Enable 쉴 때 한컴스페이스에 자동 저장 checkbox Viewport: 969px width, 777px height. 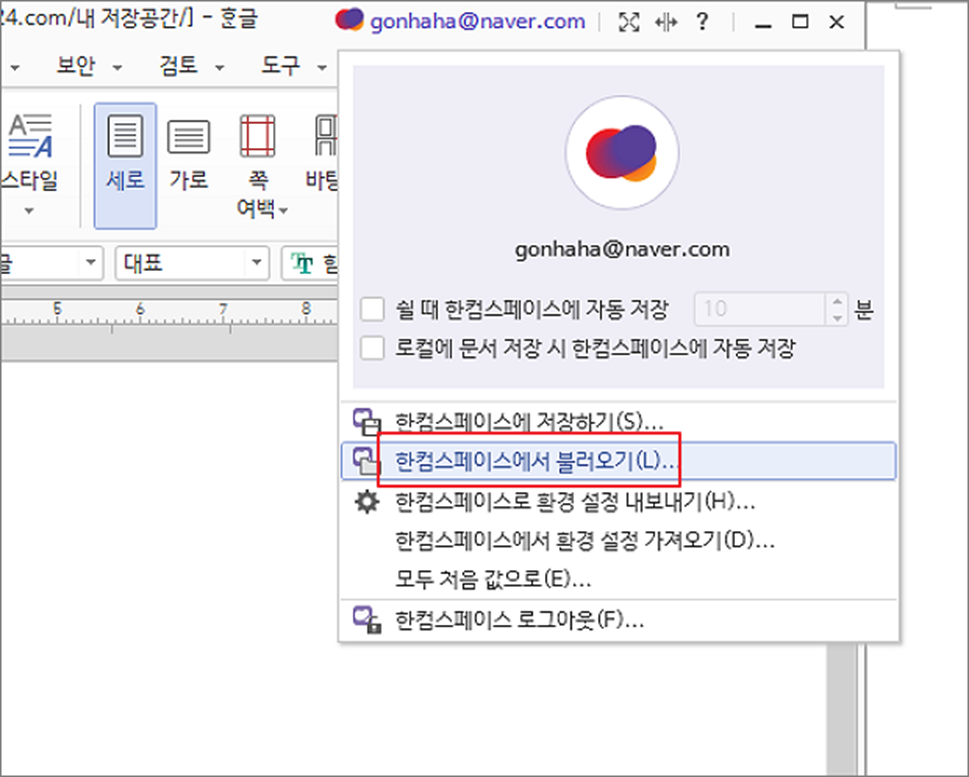372,308
